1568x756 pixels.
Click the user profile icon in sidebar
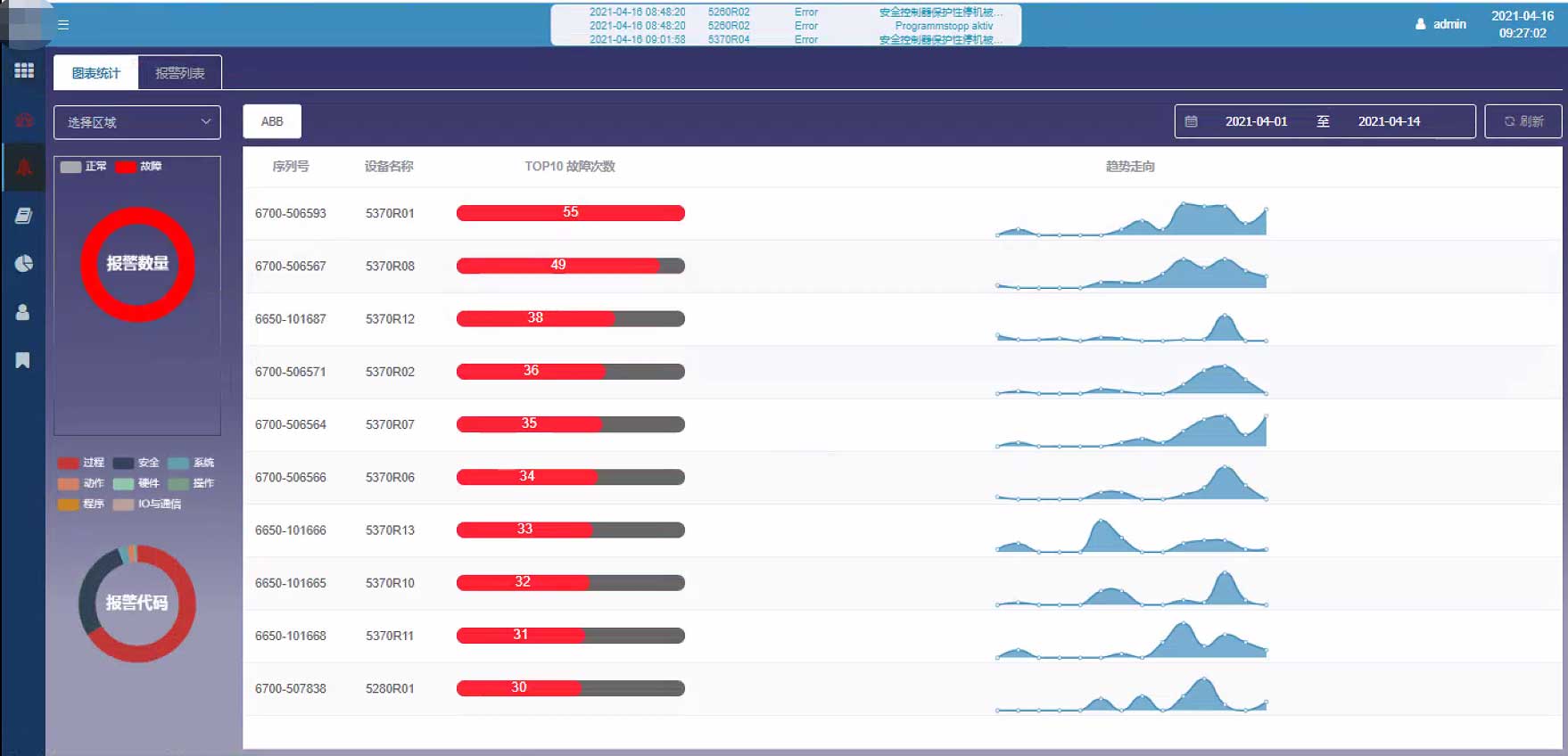coord(23,312)
